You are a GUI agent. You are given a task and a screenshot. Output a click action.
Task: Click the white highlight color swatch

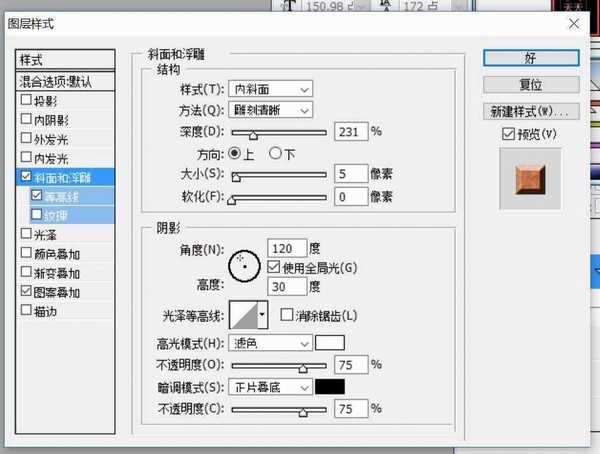point(330,343)
